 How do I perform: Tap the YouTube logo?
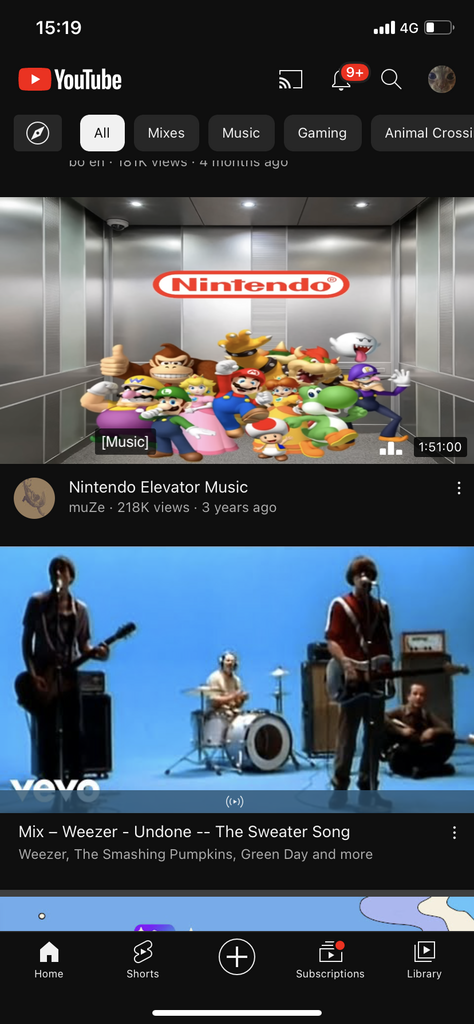(x=70, y=80)
